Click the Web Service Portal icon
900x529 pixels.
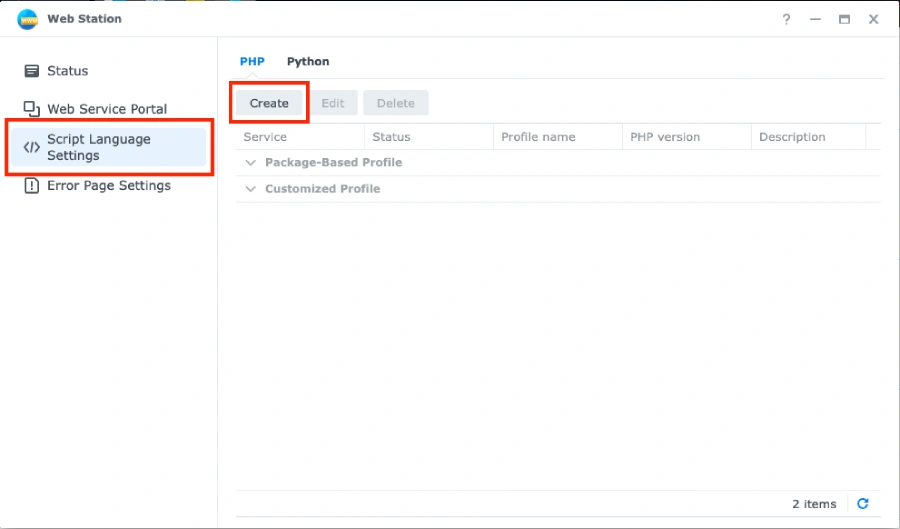pos(32,108)
